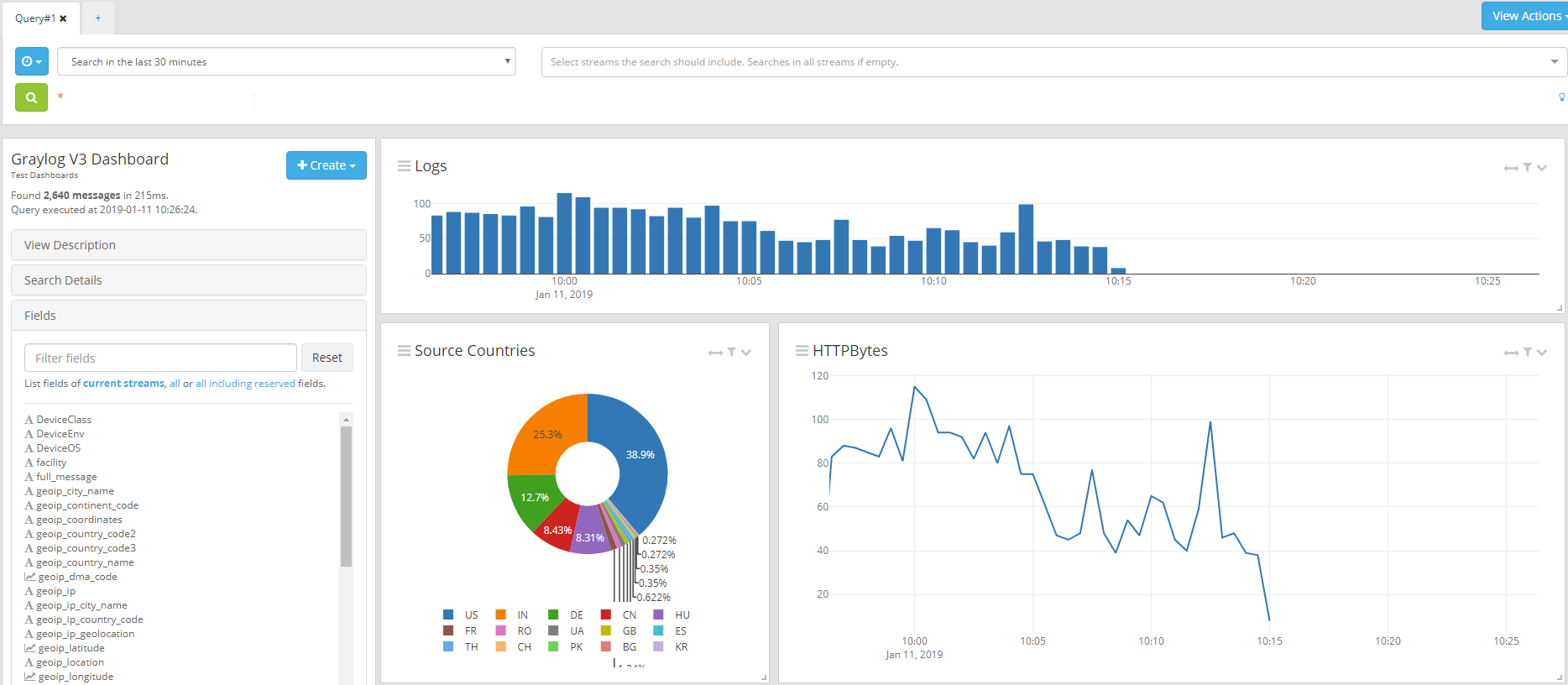Expand the View Description section
This screenshot has width=1568, height=685.
coord(189,245)
